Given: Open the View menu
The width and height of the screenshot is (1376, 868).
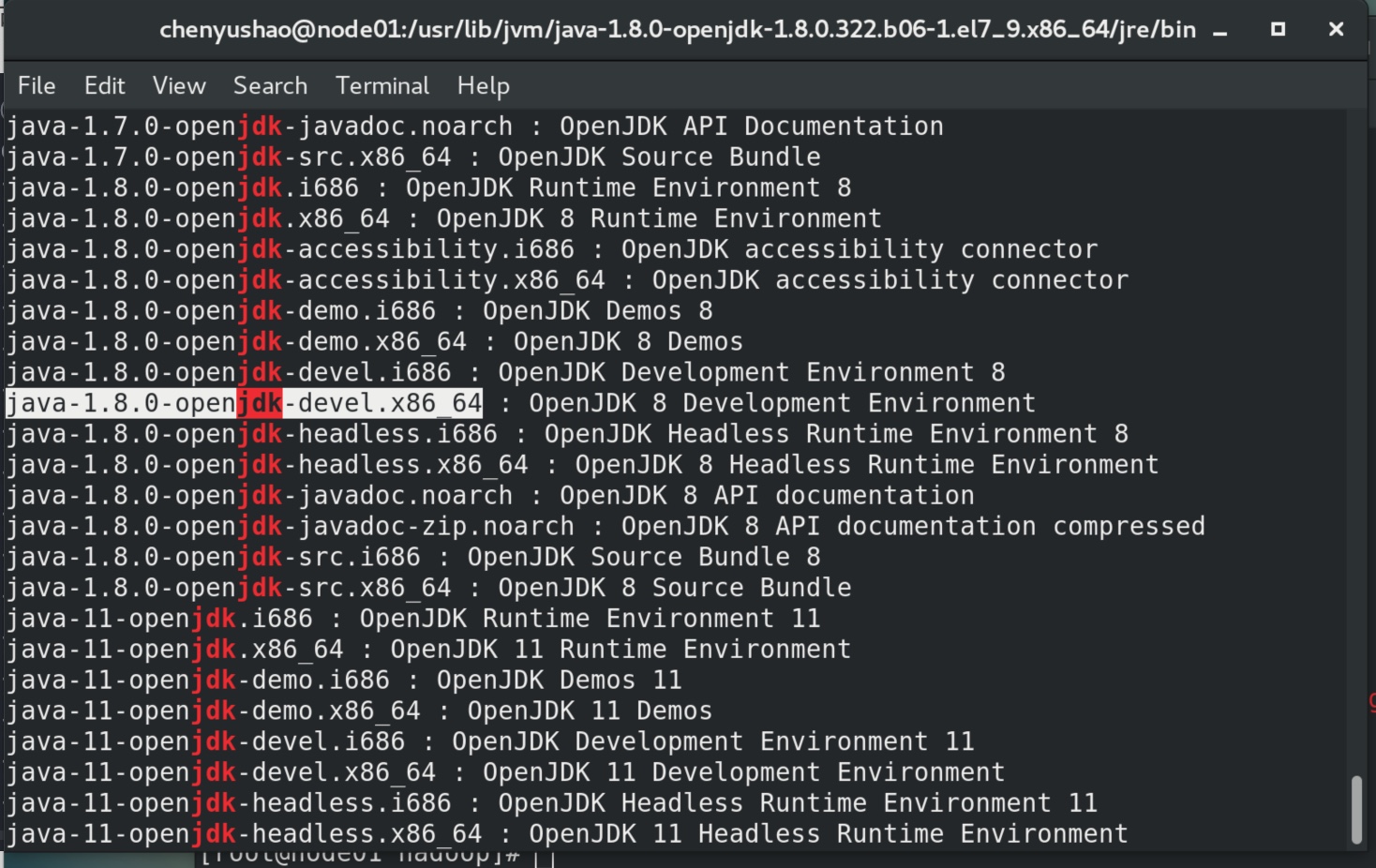Looking at the screenshot, I should pos(179,85).
